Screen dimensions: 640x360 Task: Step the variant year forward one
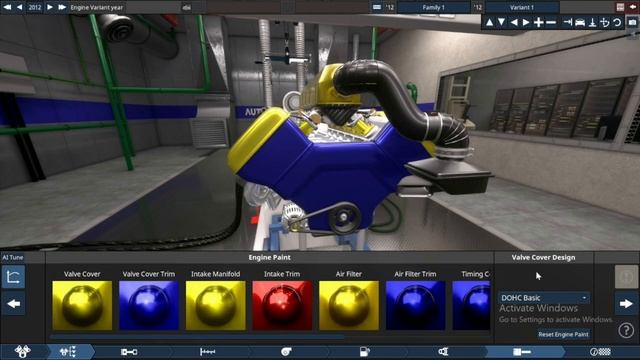pyautogui.click(x=49, y=7)
